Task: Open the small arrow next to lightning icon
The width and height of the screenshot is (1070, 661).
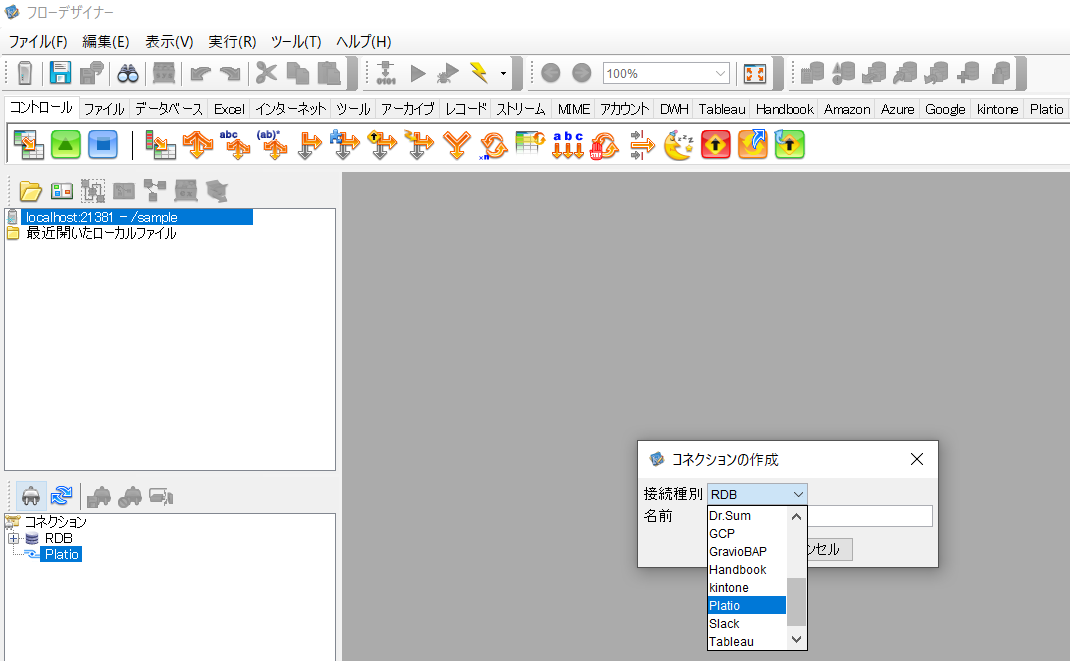Action: click(x=503, y=73)
